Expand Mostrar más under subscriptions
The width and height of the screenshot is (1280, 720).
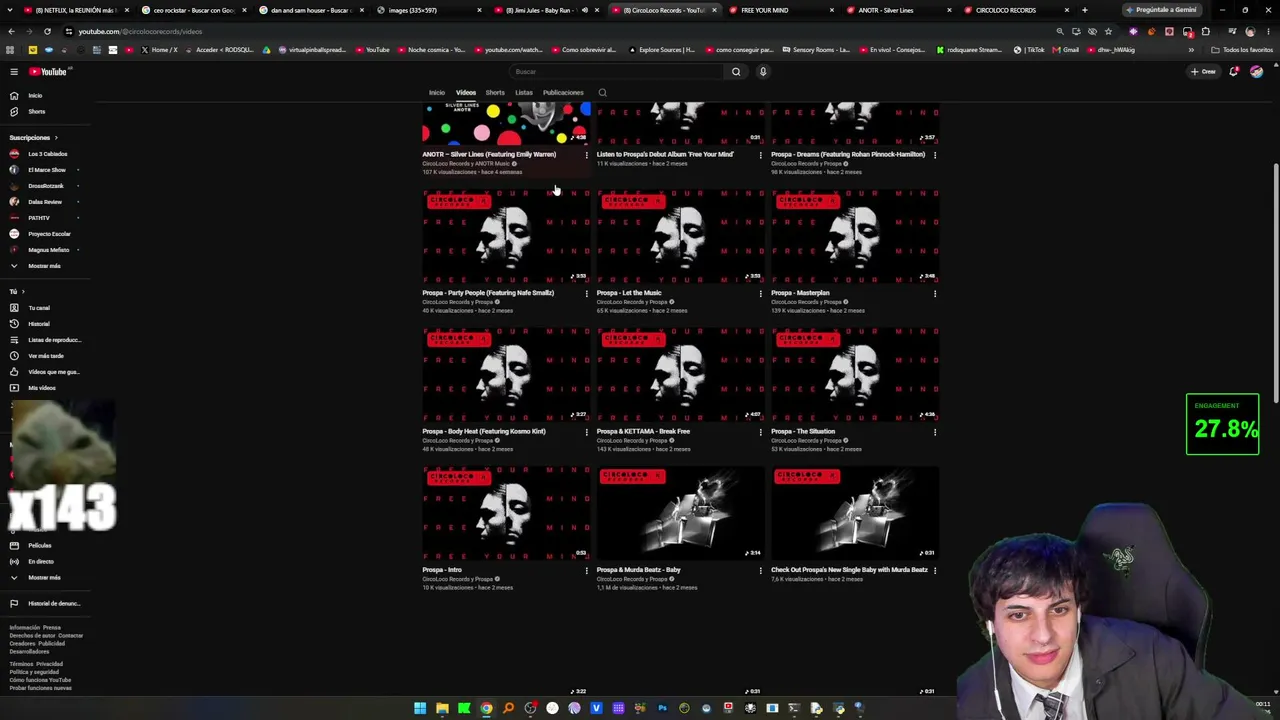click(x=36, y=266)
